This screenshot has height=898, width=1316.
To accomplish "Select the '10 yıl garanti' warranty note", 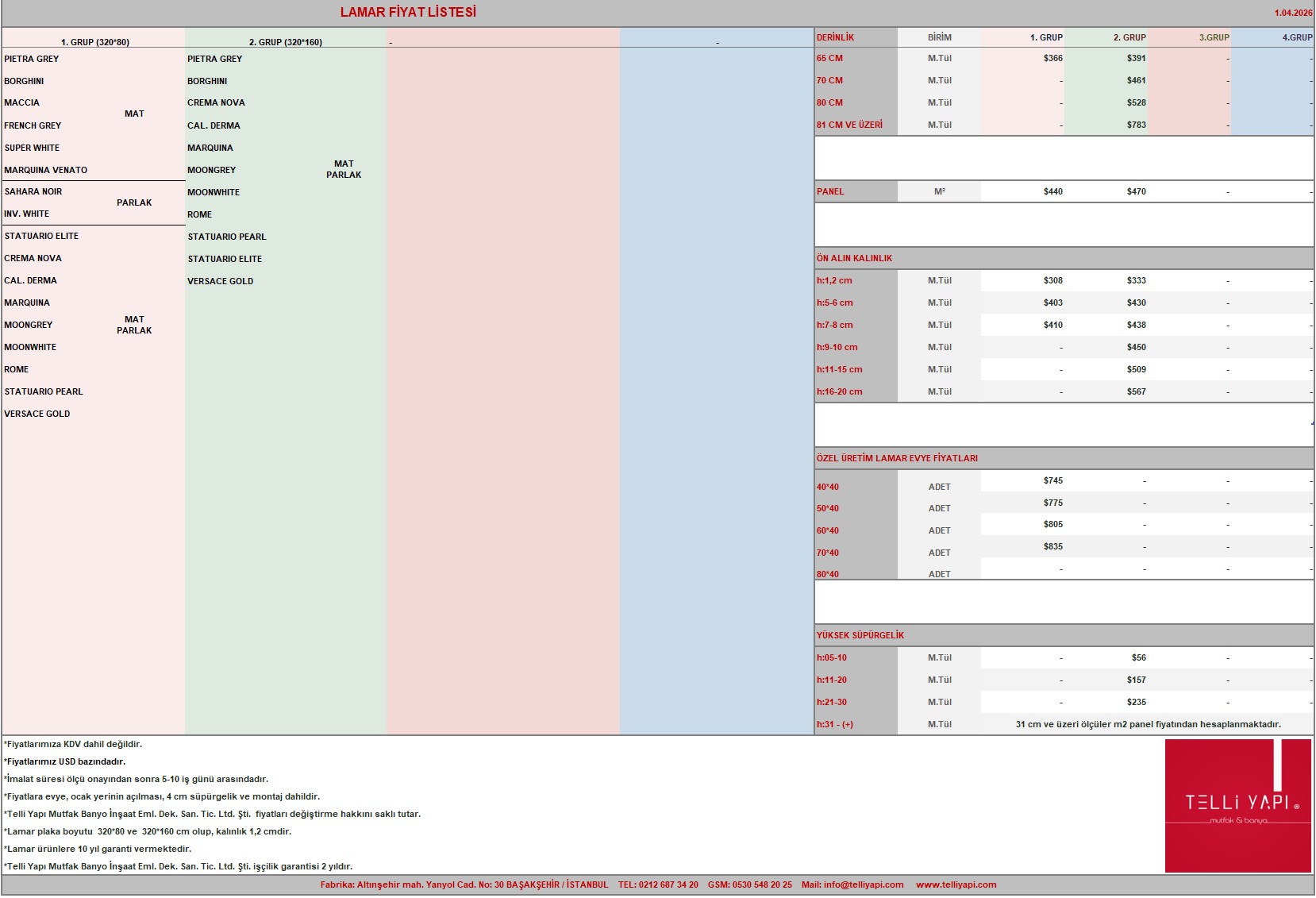I will pos(98,849).
